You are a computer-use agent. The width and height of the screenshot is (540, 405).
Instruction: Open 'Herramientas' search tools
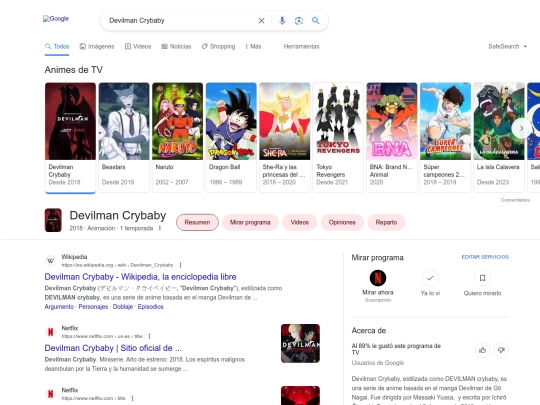coord(301,46)
